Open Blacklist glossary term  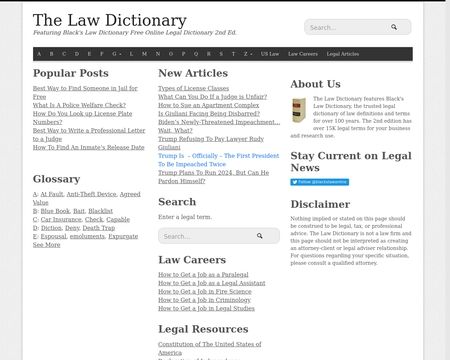(x=101, y=211)
